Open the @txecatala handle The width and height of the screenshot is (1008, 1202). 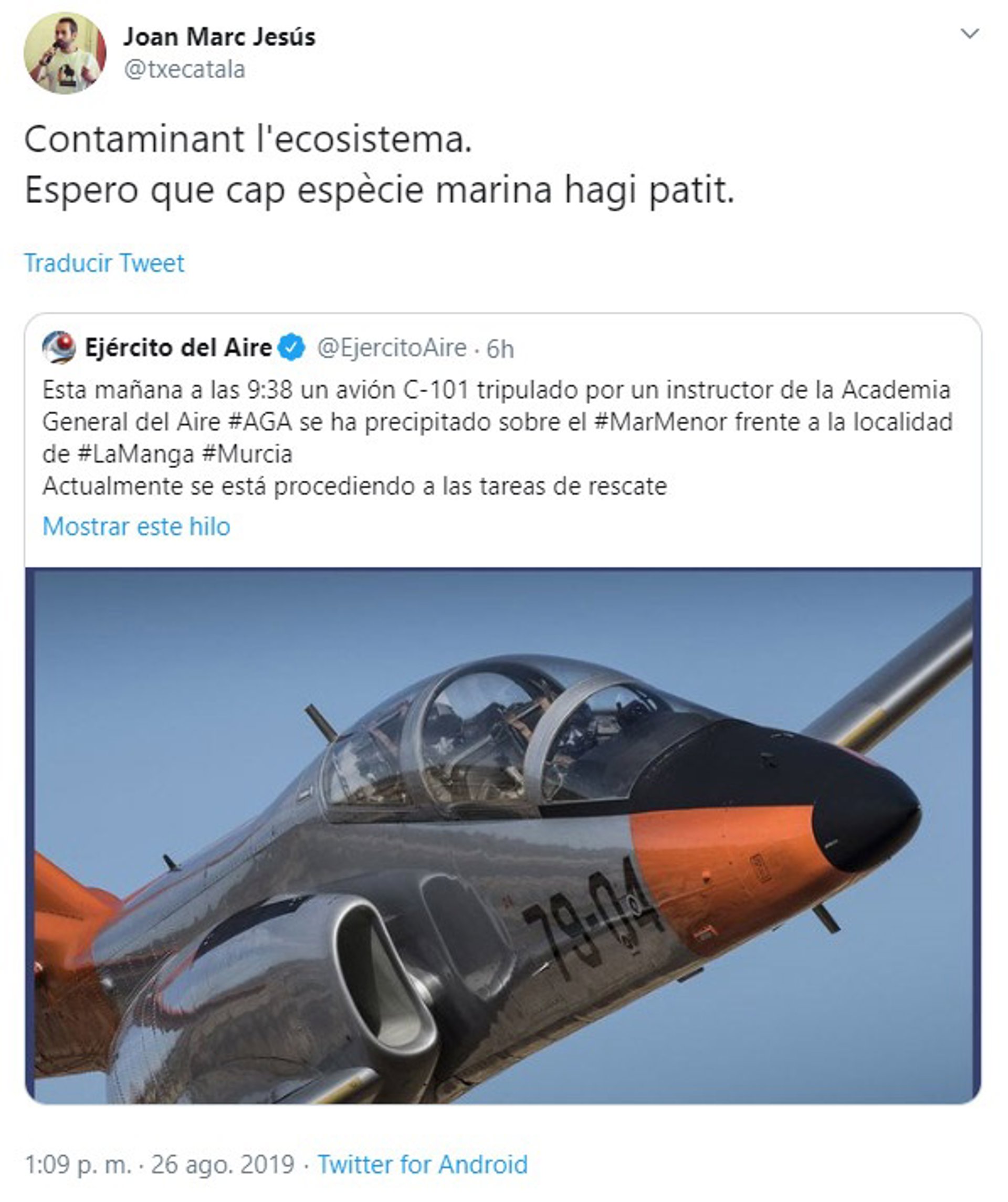coord(184,69)
